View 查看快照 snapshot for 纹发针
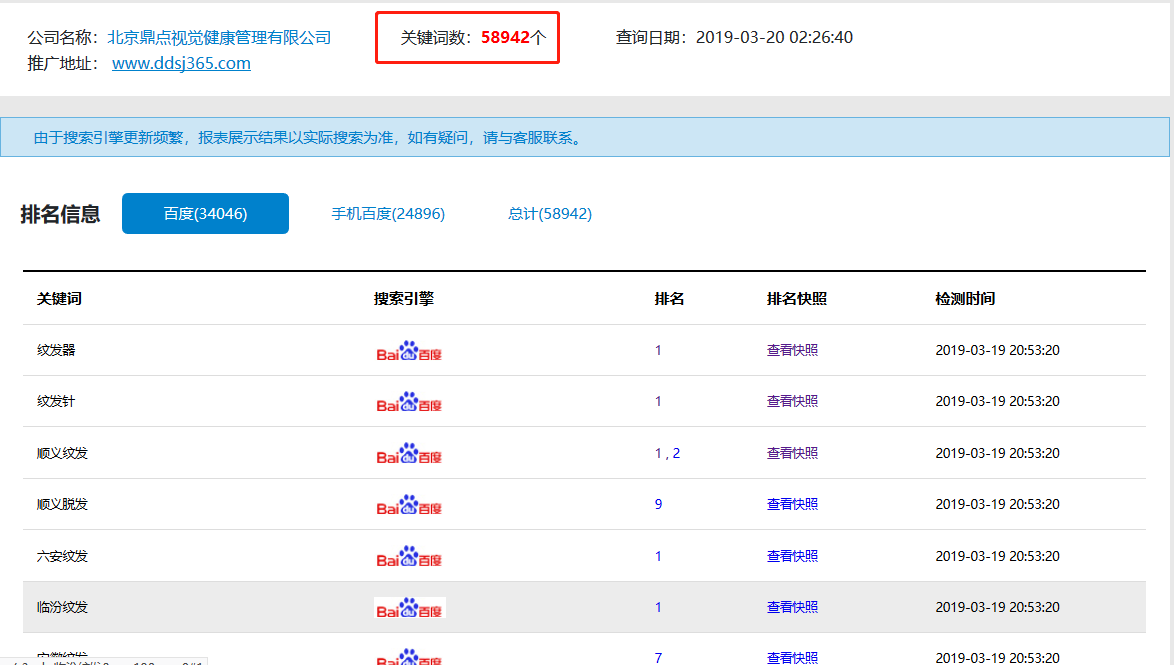1174x665 pixels. [x=792, y=401]
